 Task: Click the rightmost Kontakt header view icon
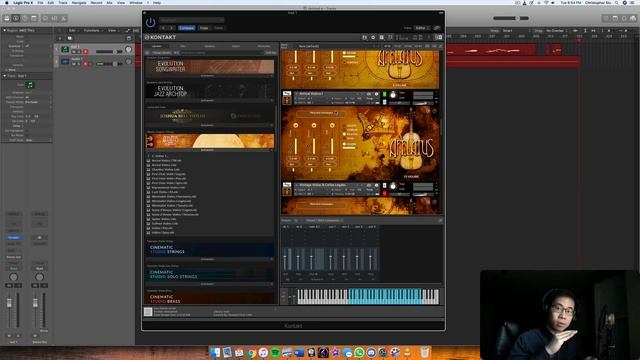pos(438,37)
